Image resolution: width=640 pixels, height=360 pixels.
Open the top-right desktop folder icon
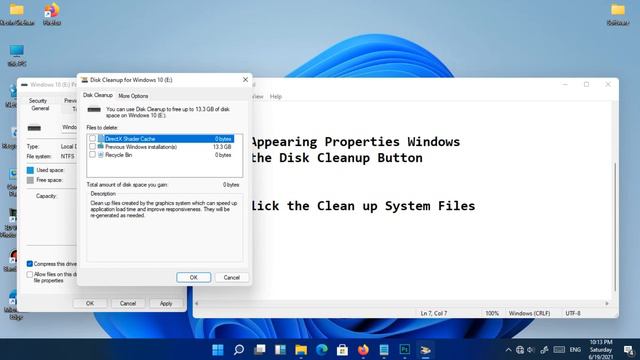click(618, 14)
